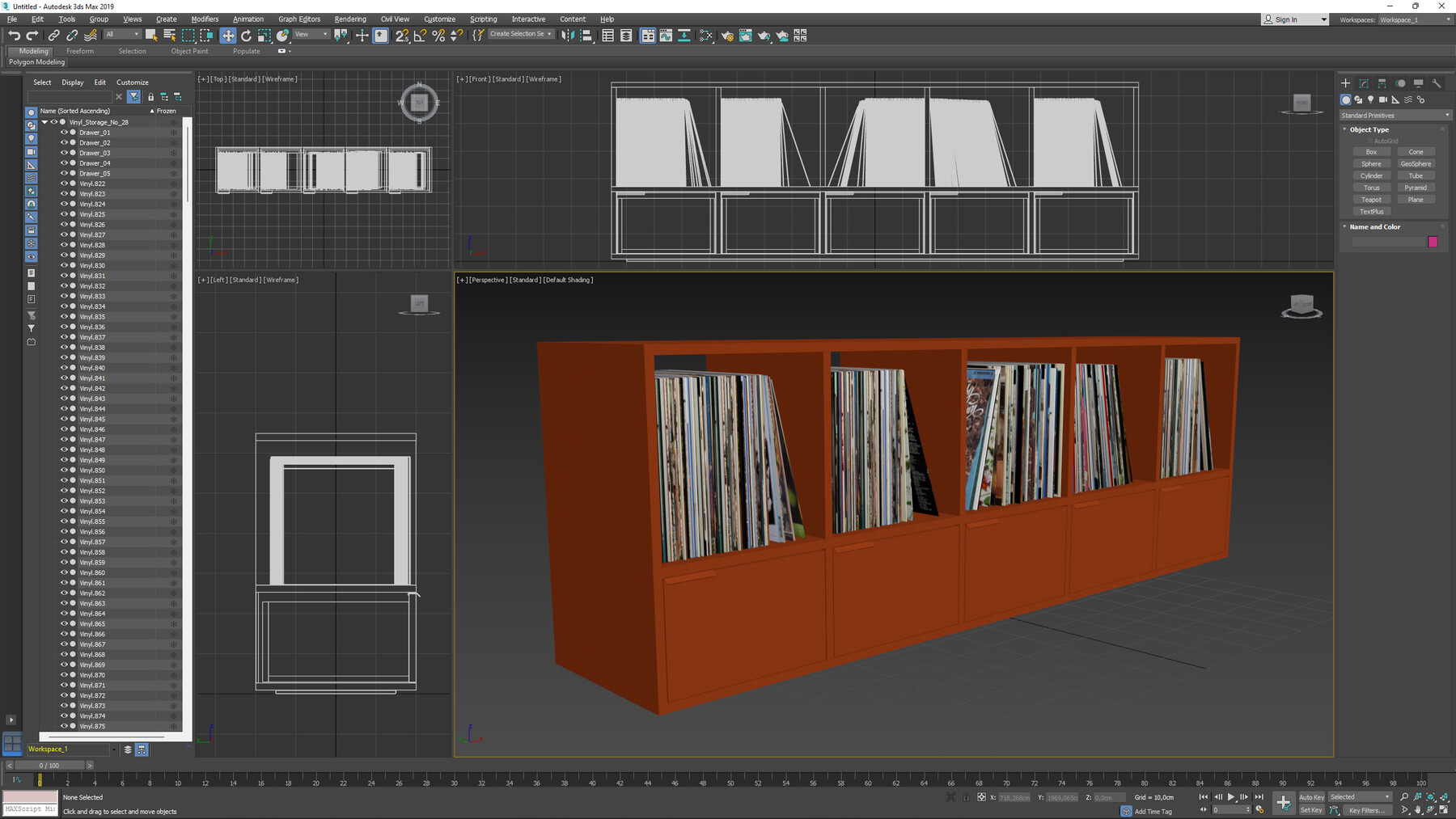Open the Rendering menu

click(x=350, y=19)
